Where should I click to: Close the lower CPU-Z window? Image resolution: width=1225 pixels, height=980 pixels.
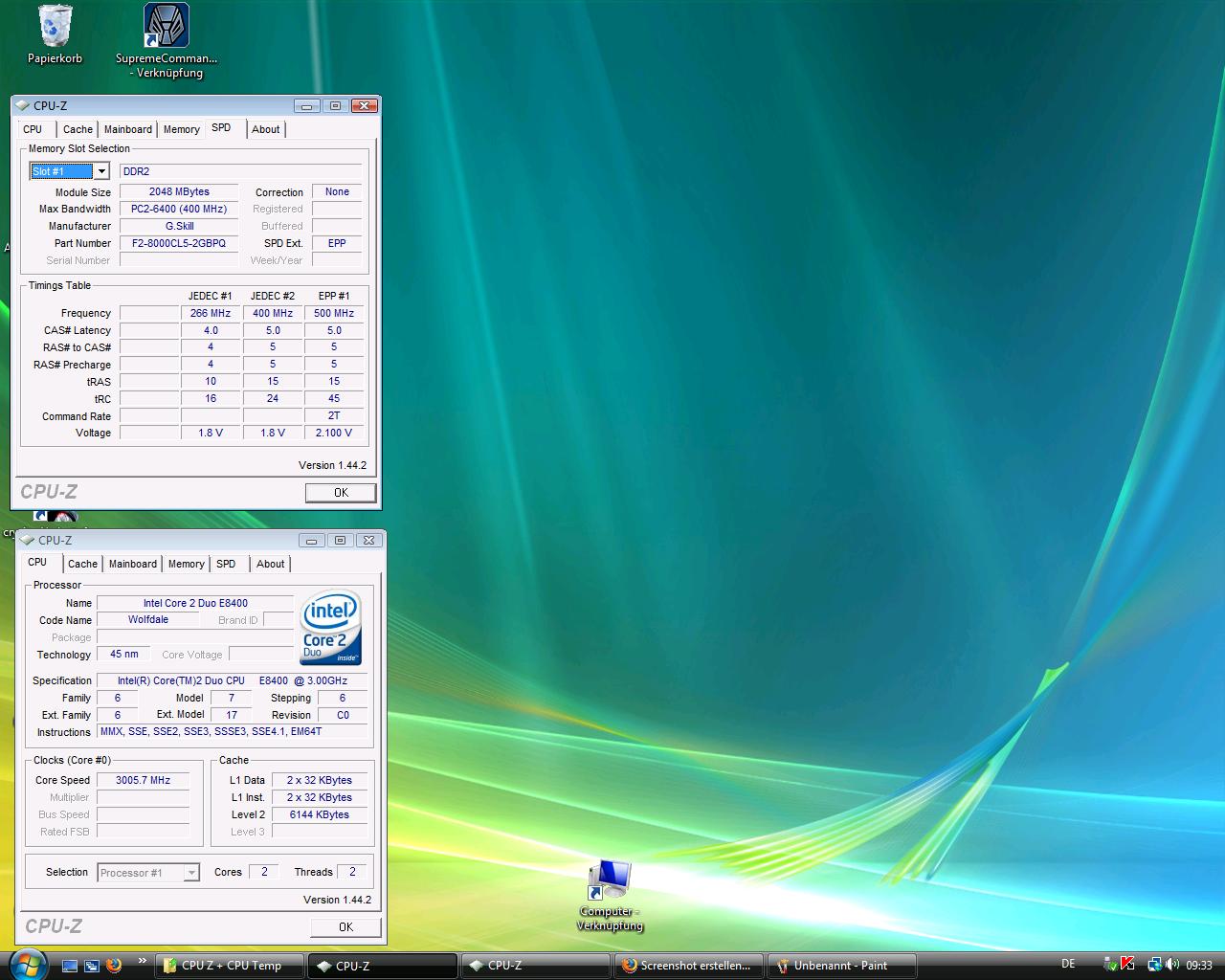(x=368, y=540)
